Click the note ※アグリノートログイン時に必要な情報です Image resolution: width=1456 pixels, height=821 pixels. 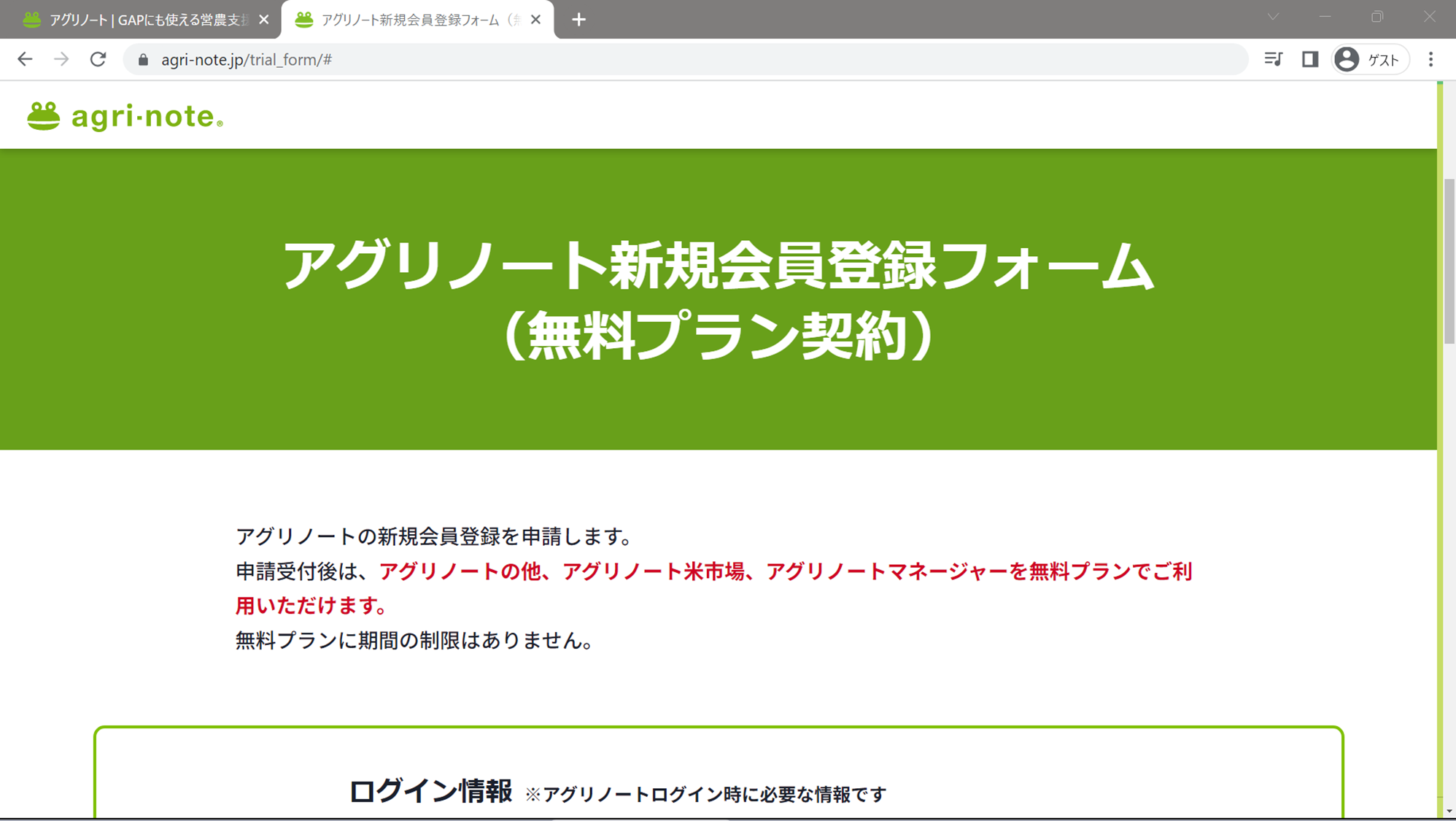(705, 794)
